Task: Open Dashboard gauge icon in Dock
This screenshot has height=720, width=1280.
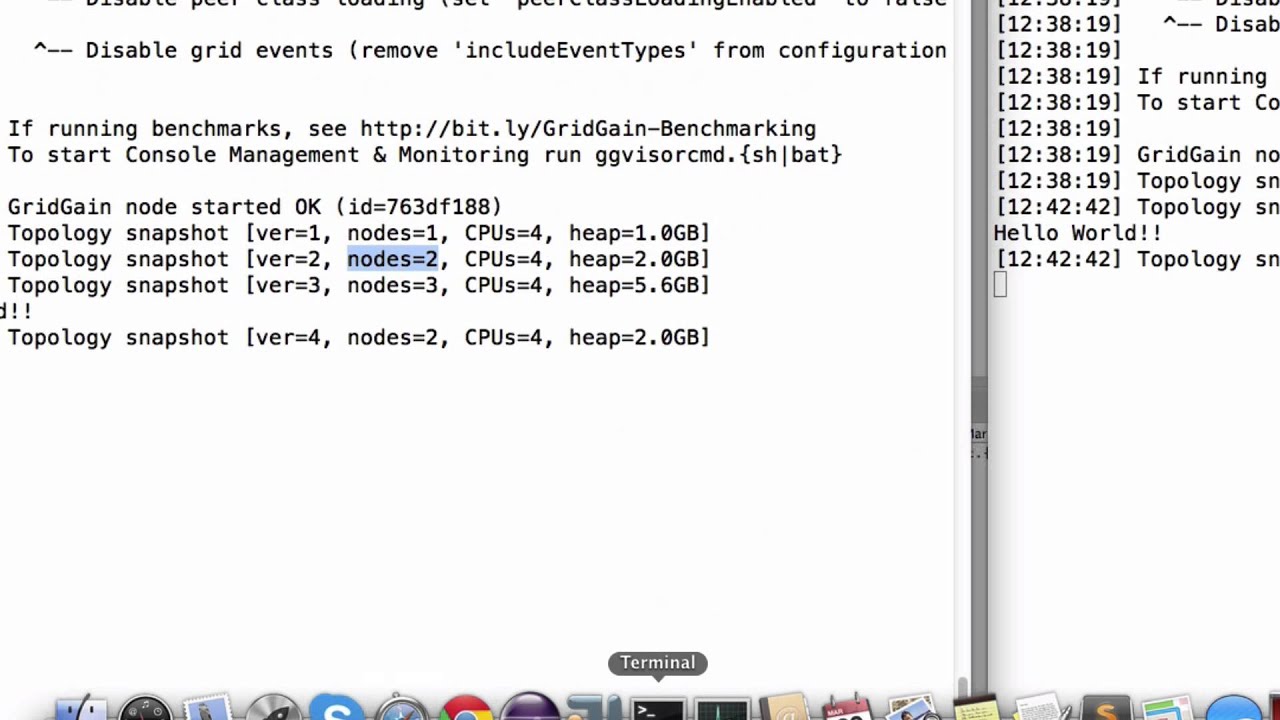Action: (145, 707)
